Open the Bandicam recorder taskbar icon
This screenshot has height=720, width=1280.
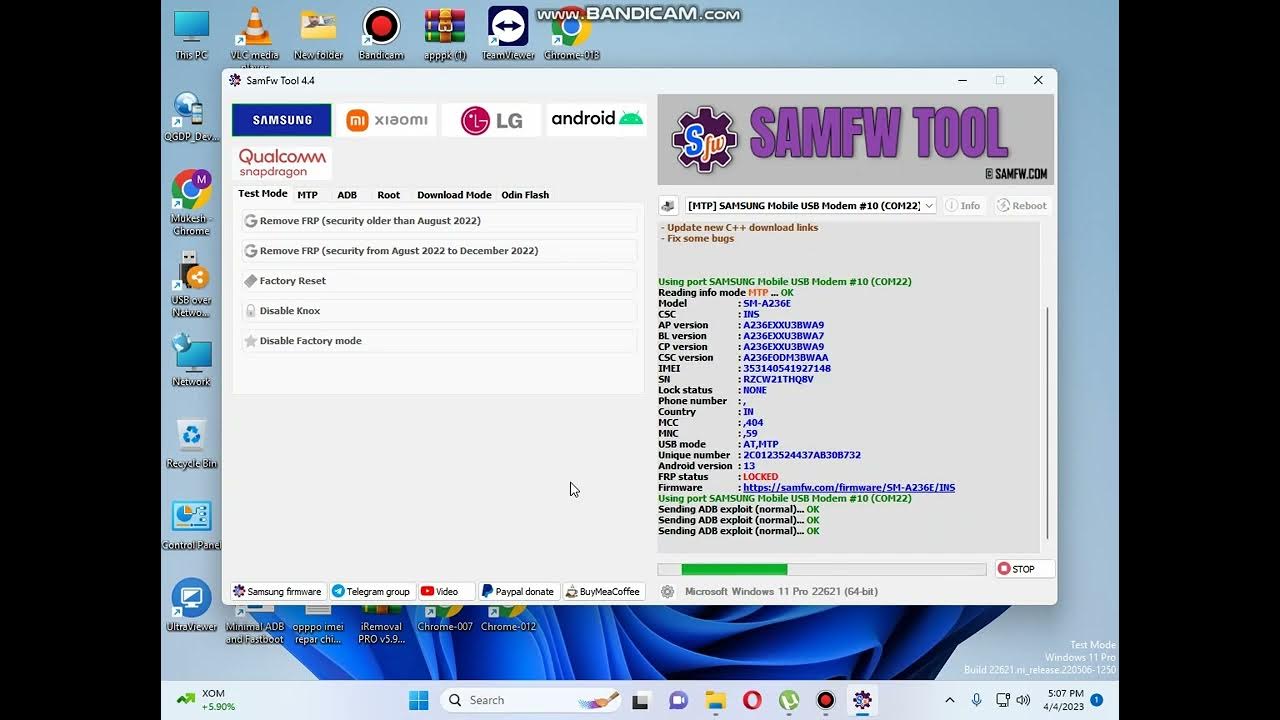[826, 700]
